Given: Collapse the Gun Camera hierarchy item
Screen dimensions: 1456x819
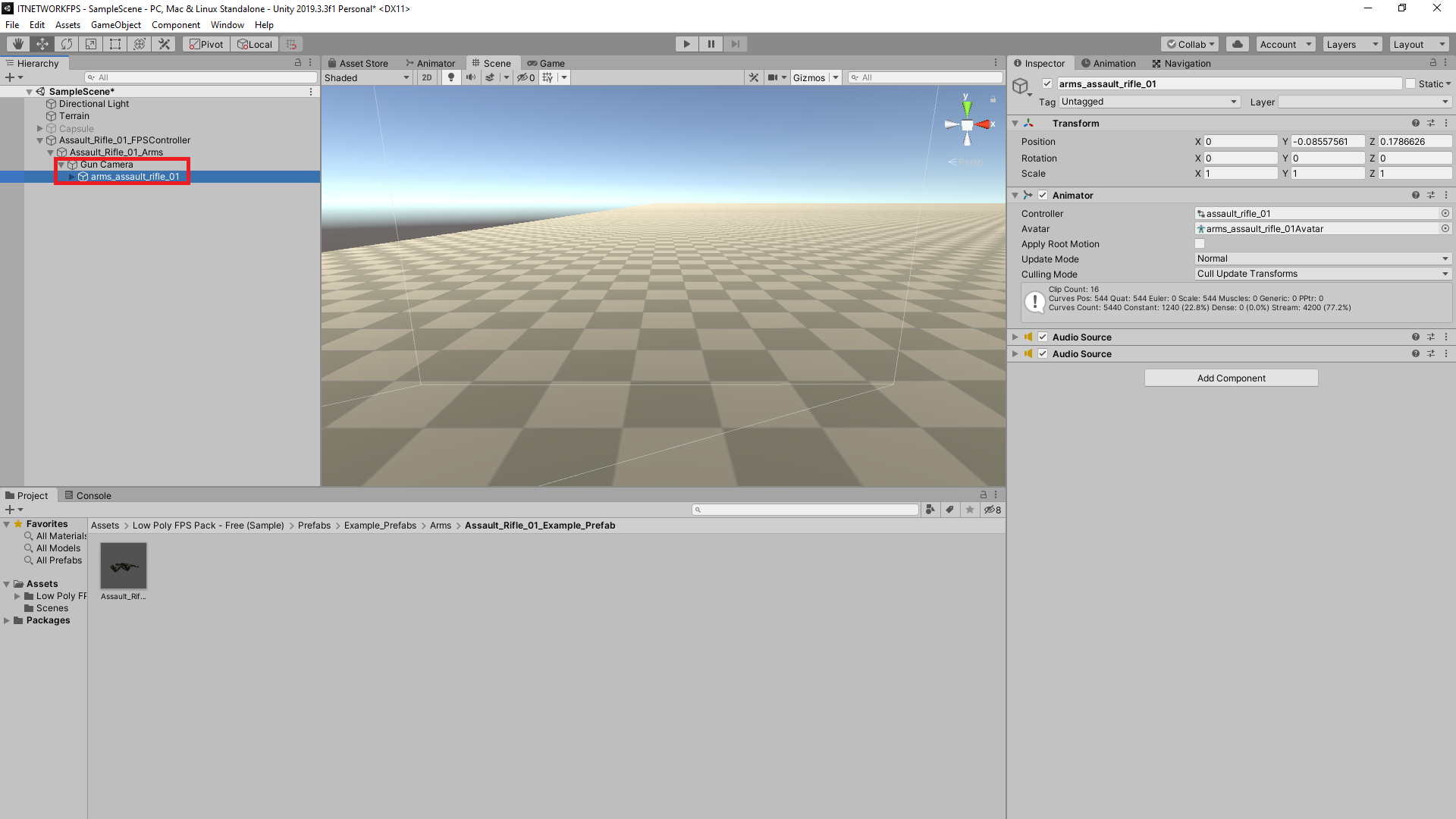Looking at the screenshot, I should 61,164.
